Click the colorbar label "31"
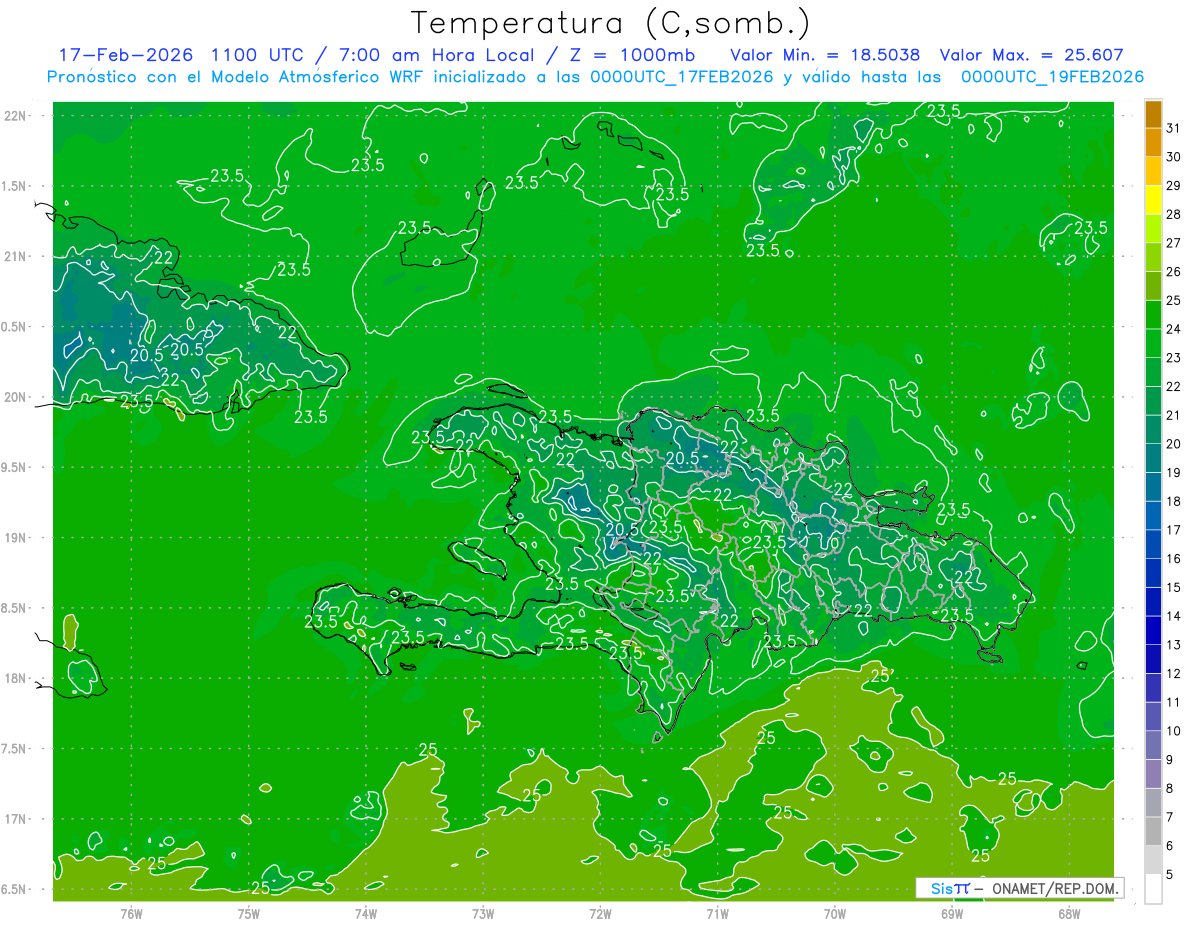Image resolution: width=1200 pixels, height=927 pixels. (x=1174, y=128)
